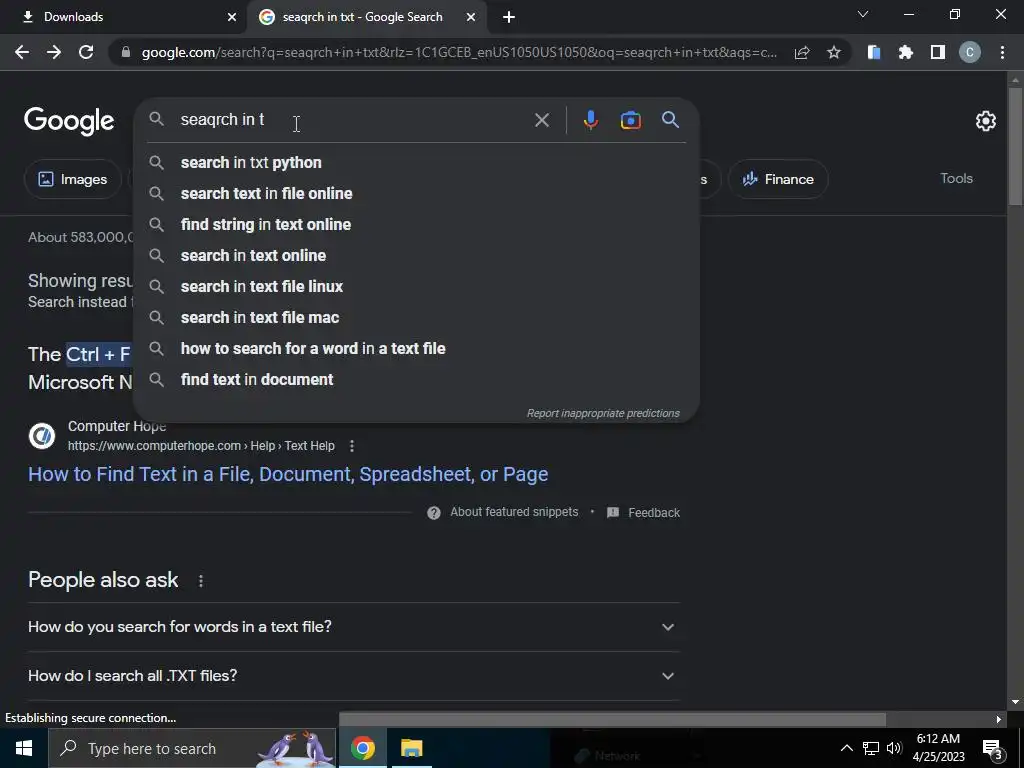Close the Downloads tab
The height and width of the screenshot is (768, 1024).
[x=232, y=17]
